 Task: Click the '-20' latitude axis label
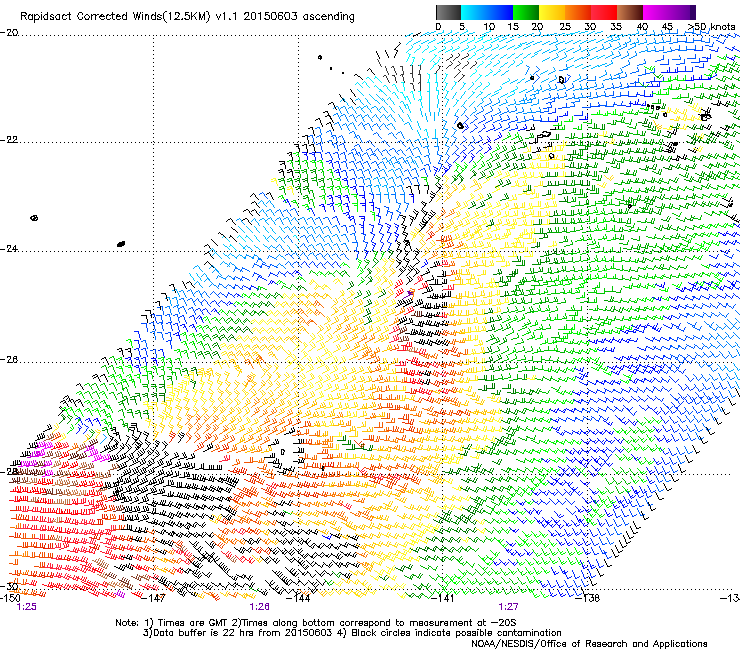click(x=9, y=33)
